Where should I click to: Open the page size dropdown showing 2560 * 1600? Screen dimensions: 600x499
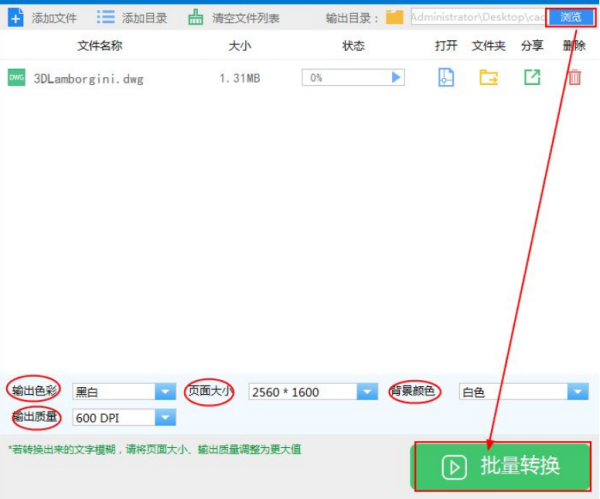click(x=313, y=391)
